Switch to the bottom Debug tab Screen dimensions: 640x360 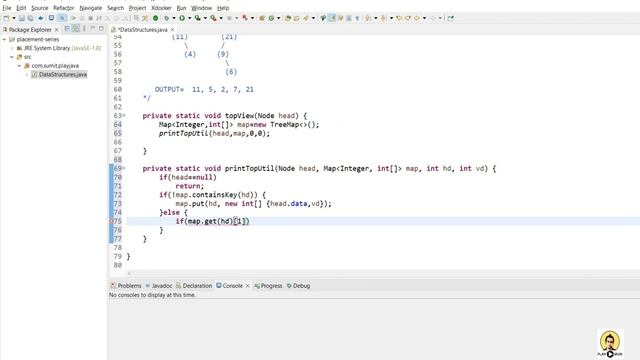(x=298, y=286)
